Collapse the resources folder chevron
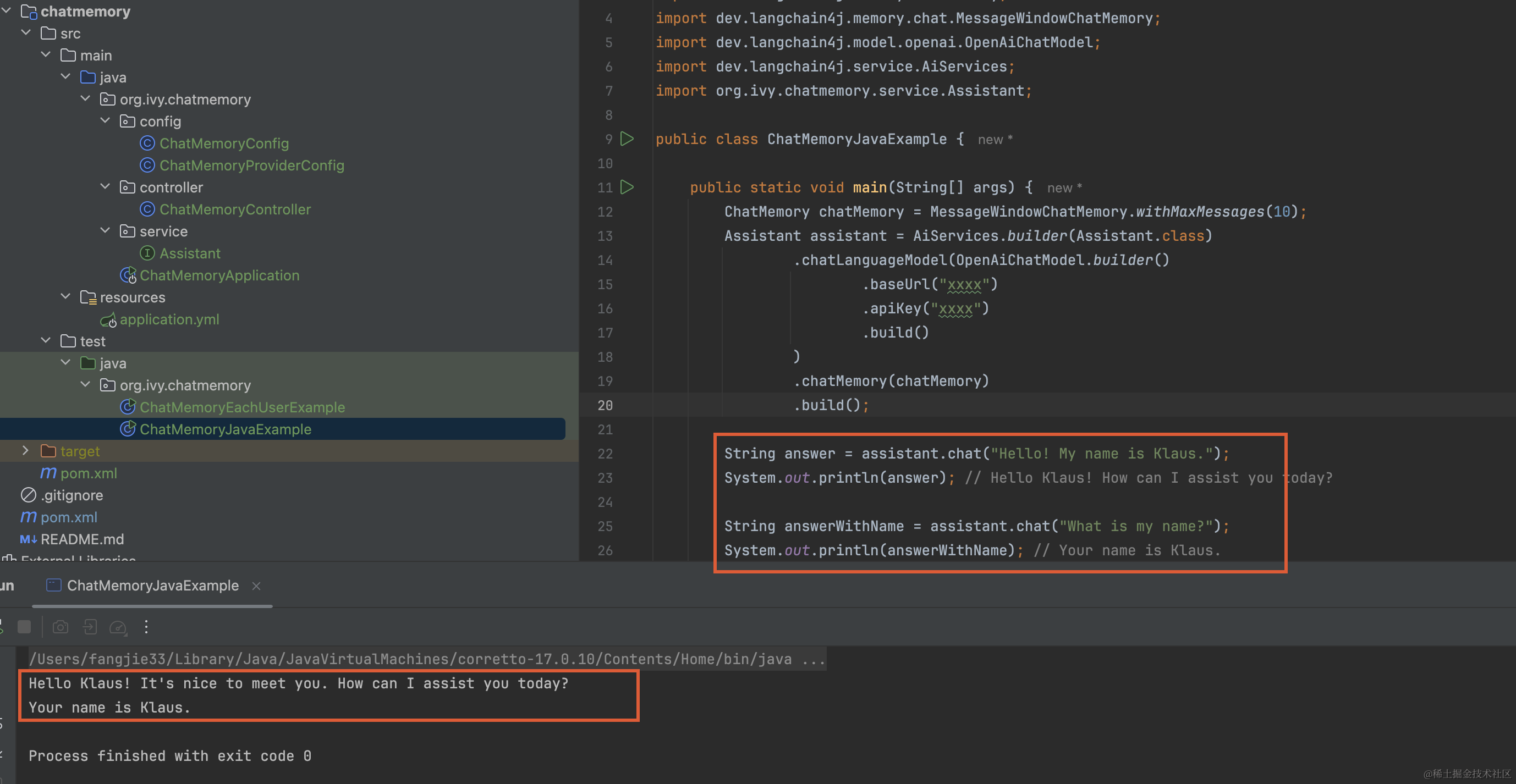 66,296
